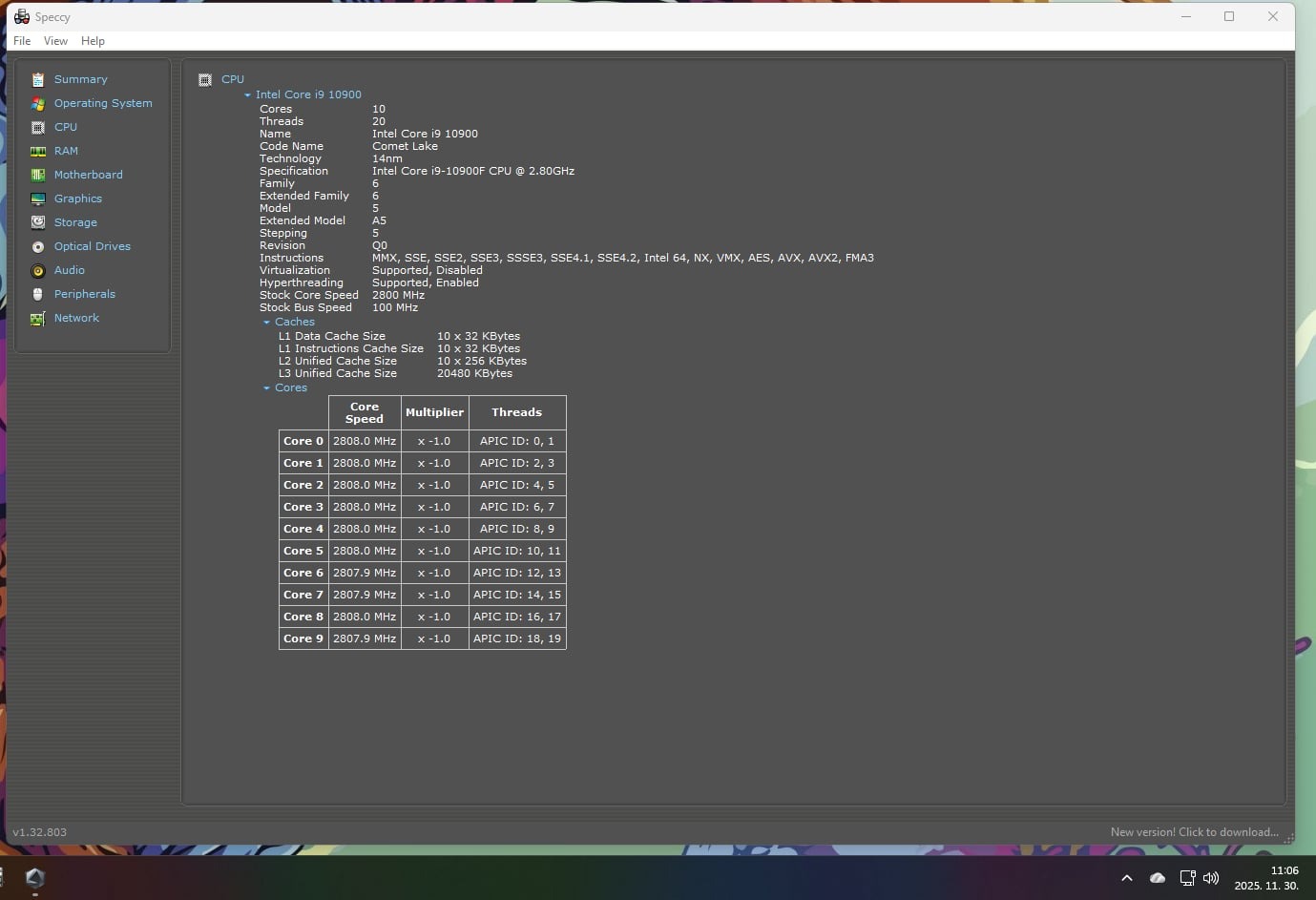Screen dimensions: 1316x900
Task: Click the Optical Drives disc icon
Action: (x=38, y=246)
